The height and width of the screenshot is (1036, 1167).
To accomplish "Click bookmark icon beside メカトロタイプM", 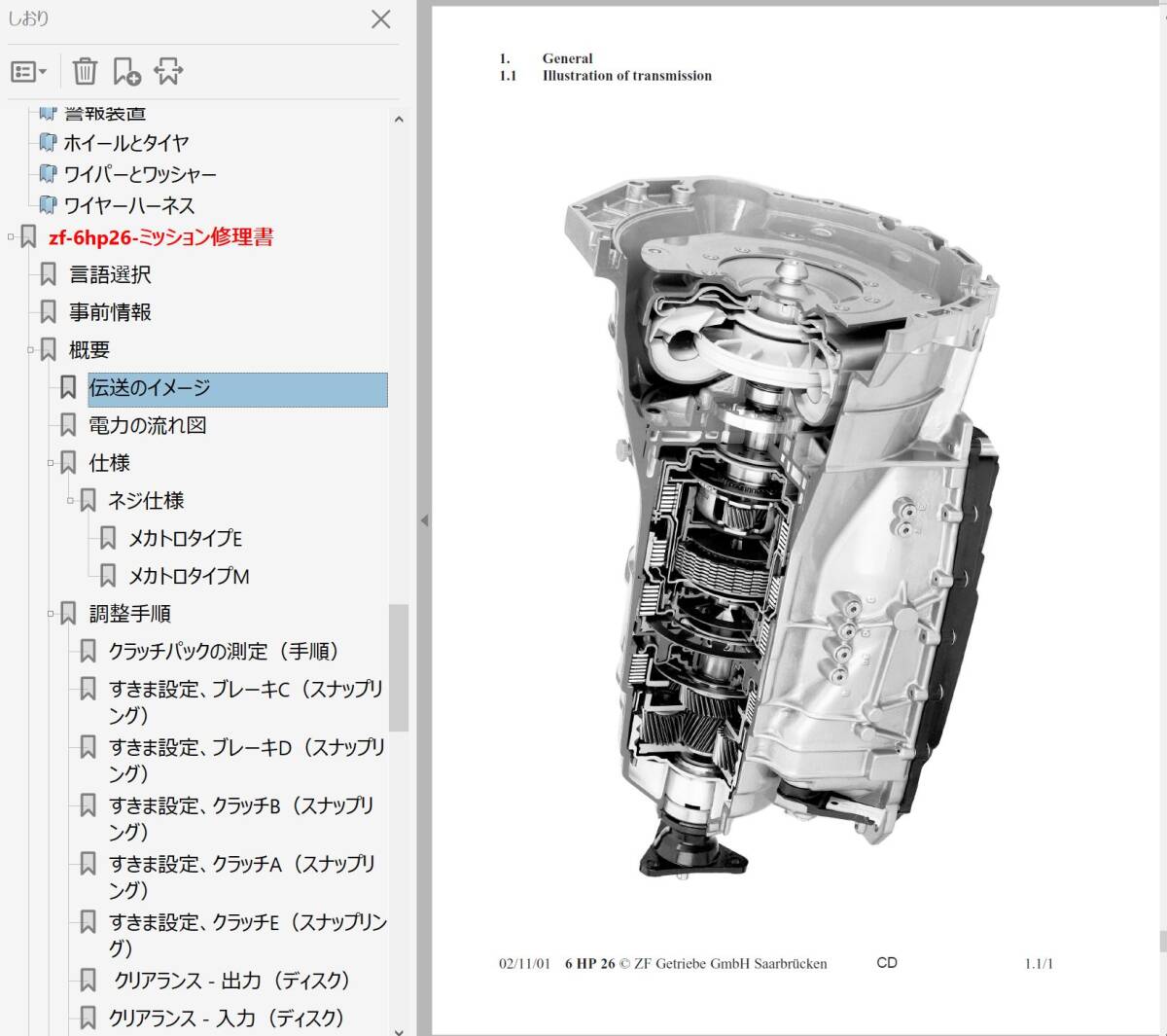I will coord(108,575).
